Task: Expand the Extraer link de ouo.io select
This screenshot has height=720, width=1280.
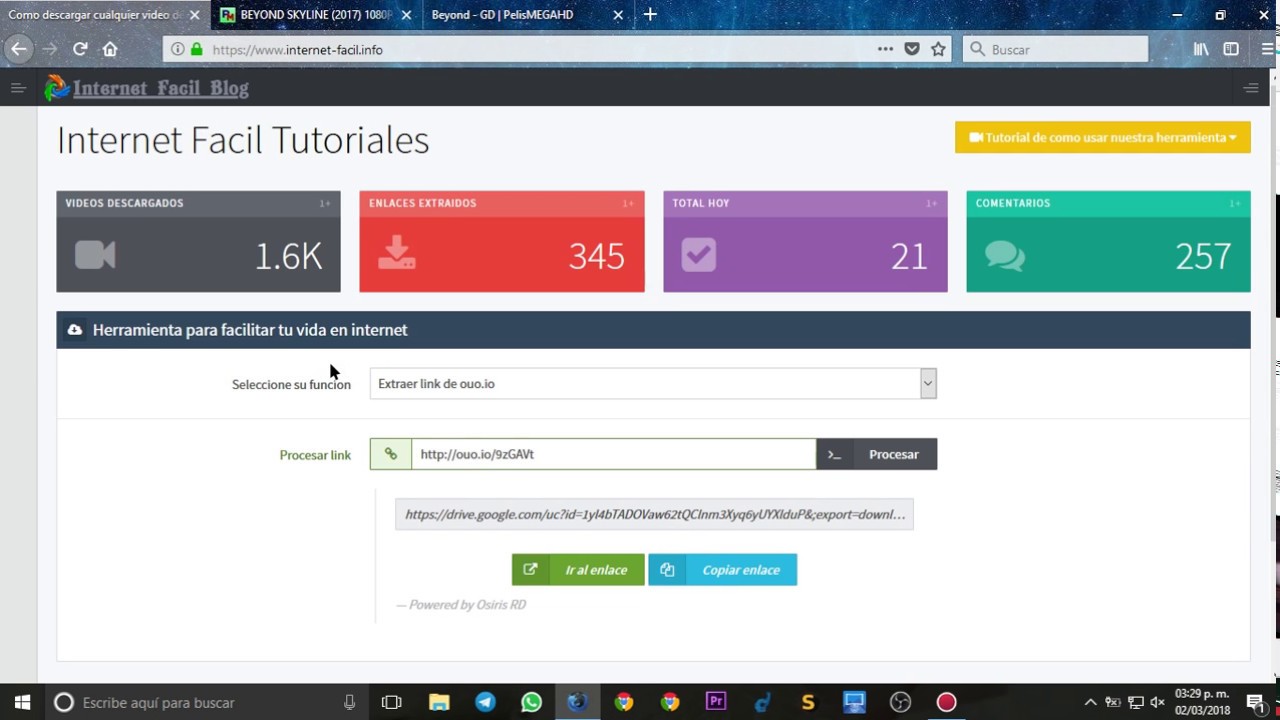Action: [x=653, y=384]
